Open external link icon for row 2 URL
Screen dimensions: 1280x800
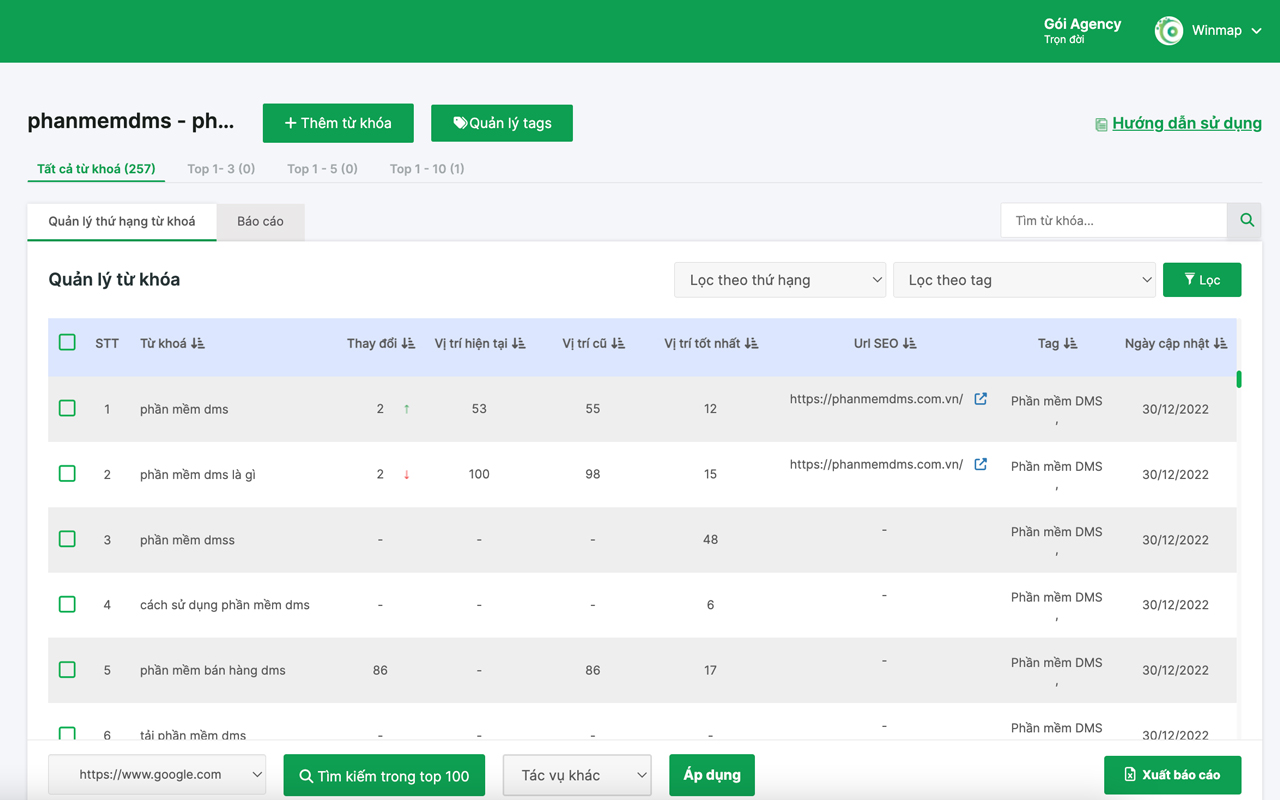point(980,464)
